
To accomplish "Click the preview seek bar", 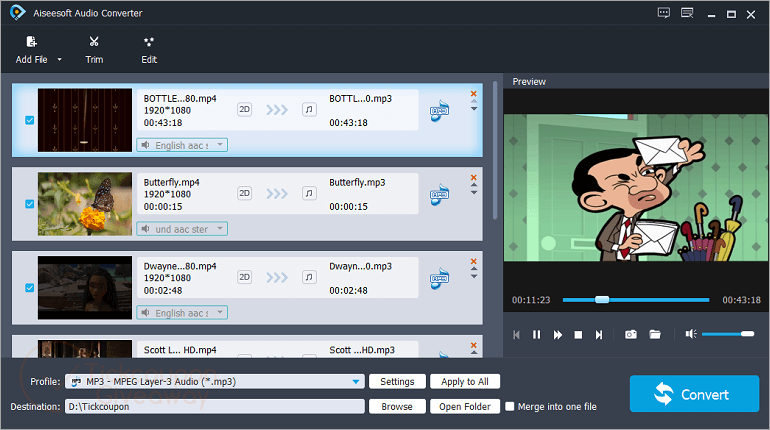I will click(x=636, y=299).
